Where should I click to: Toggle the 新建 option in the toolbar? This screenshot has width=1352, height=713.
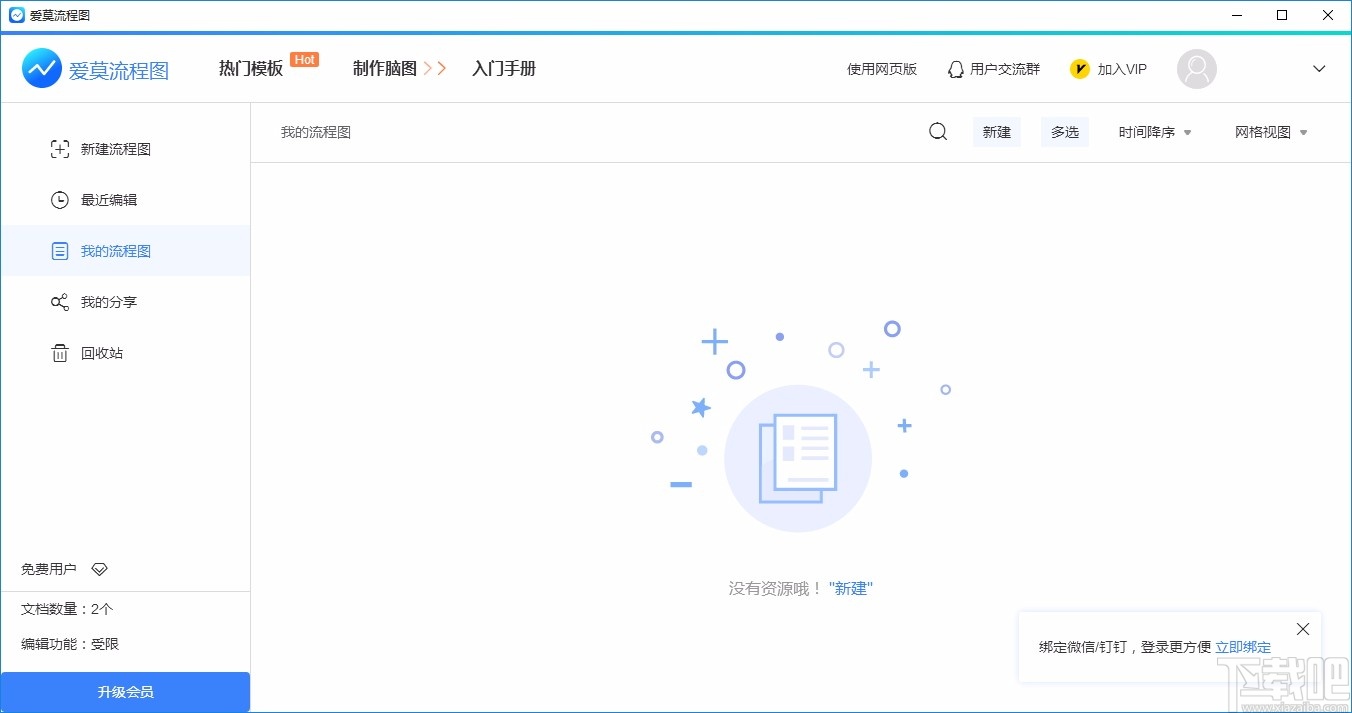pyautogui.click(x=996, y=131)
